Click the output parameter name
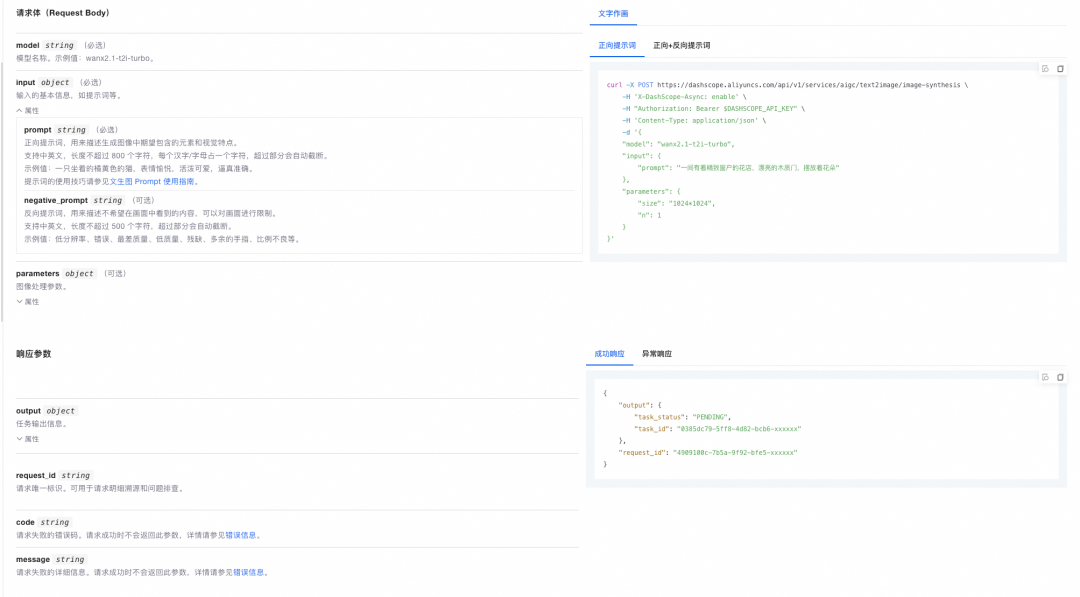Screen dimensions: 1080x597 pos(29,411)
